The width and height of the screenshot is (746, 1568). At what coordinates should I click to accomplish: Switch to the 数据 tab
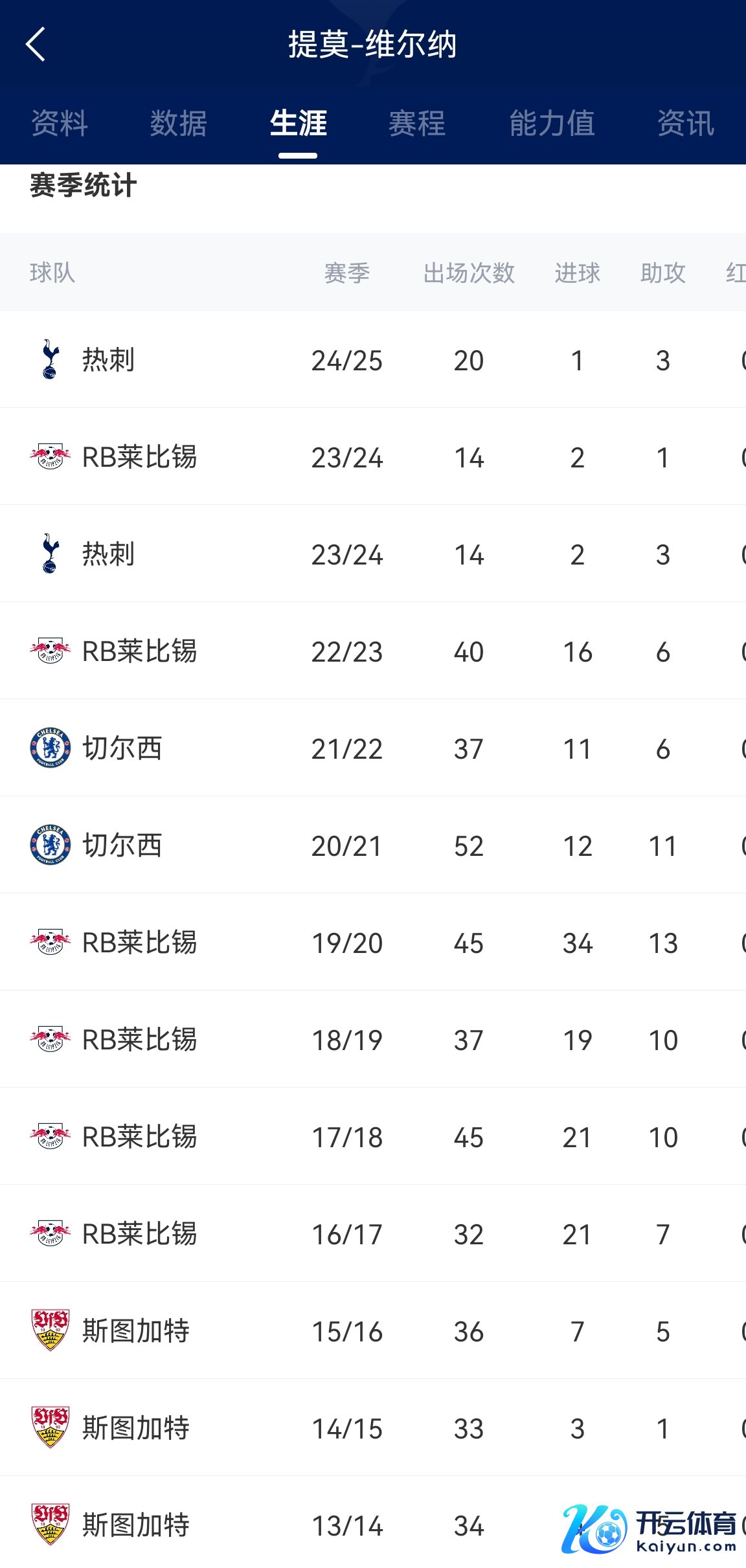(x=179, y=124)
